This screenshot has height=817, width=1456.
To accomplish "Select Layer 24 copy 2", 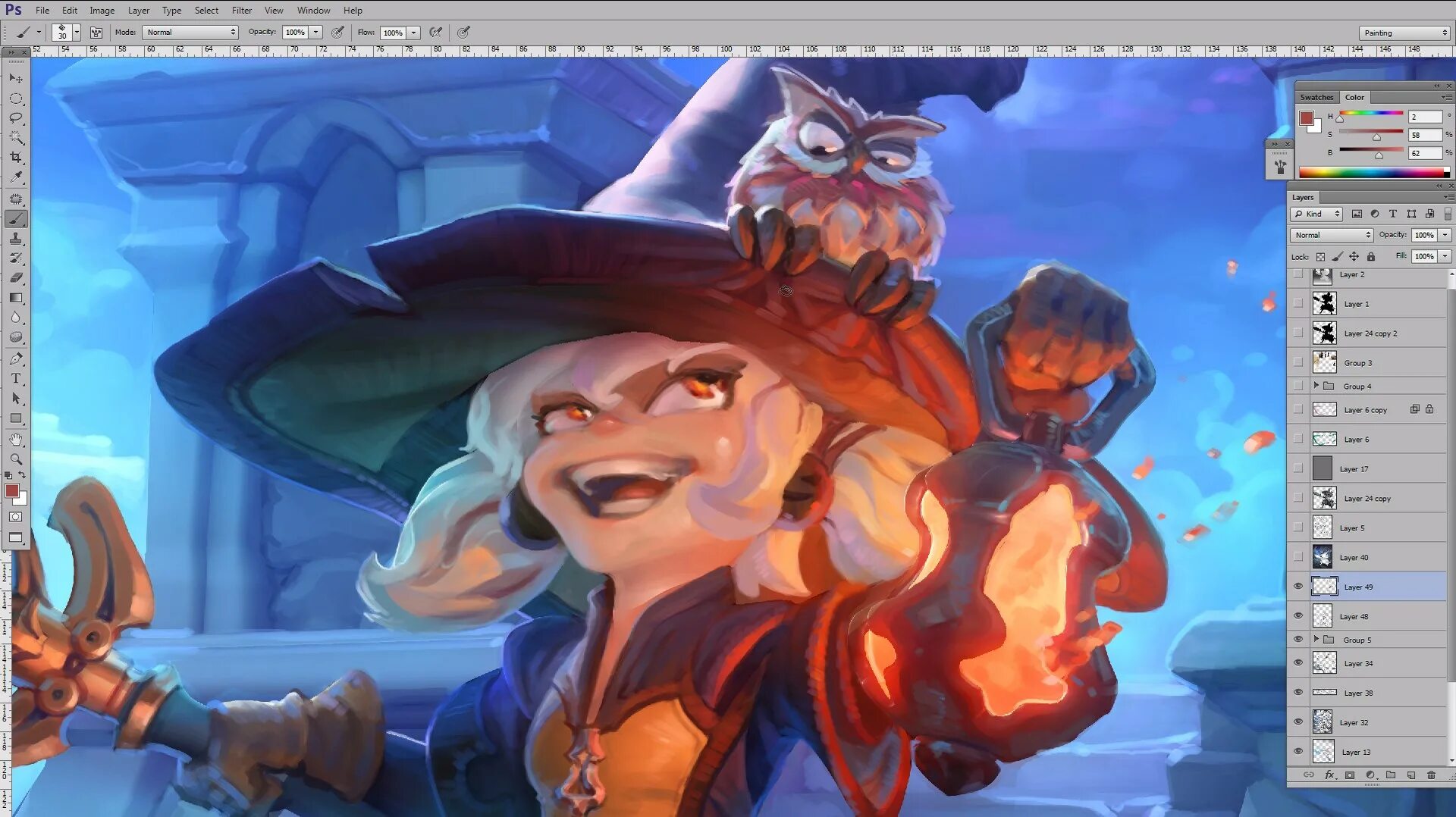I will (1367, 333).
